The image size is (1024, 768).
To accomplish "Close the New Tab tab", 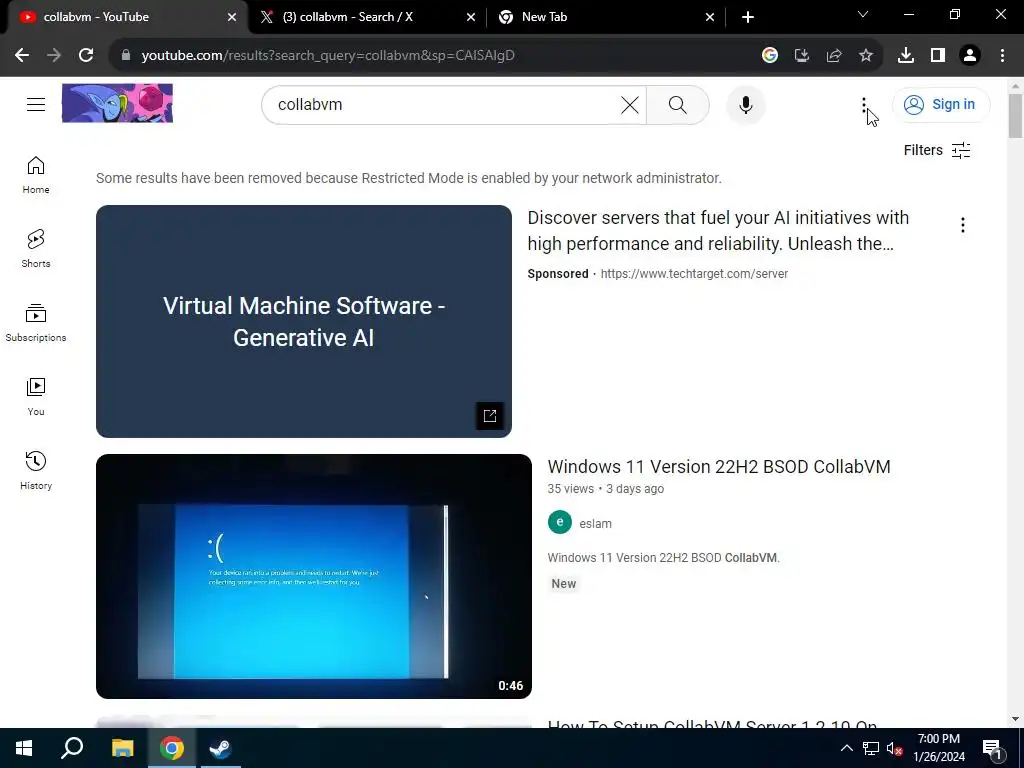I will pos(710,17).
